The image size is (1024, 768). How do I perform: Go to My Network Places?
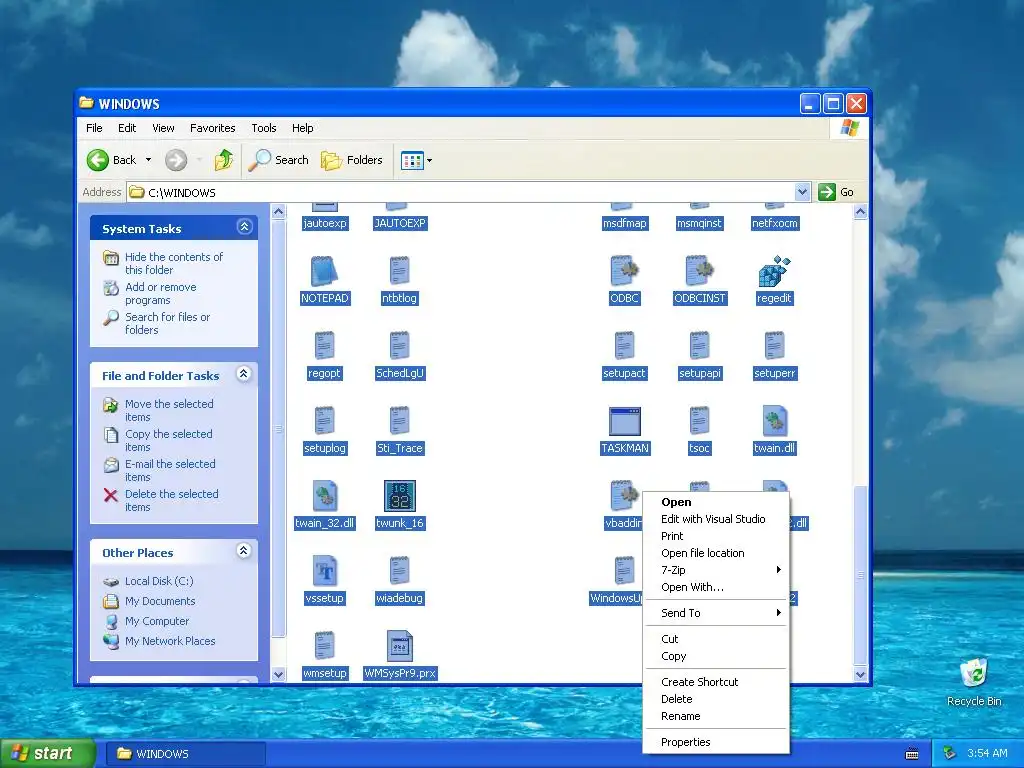pyautogui.click(x=170, y=641)
